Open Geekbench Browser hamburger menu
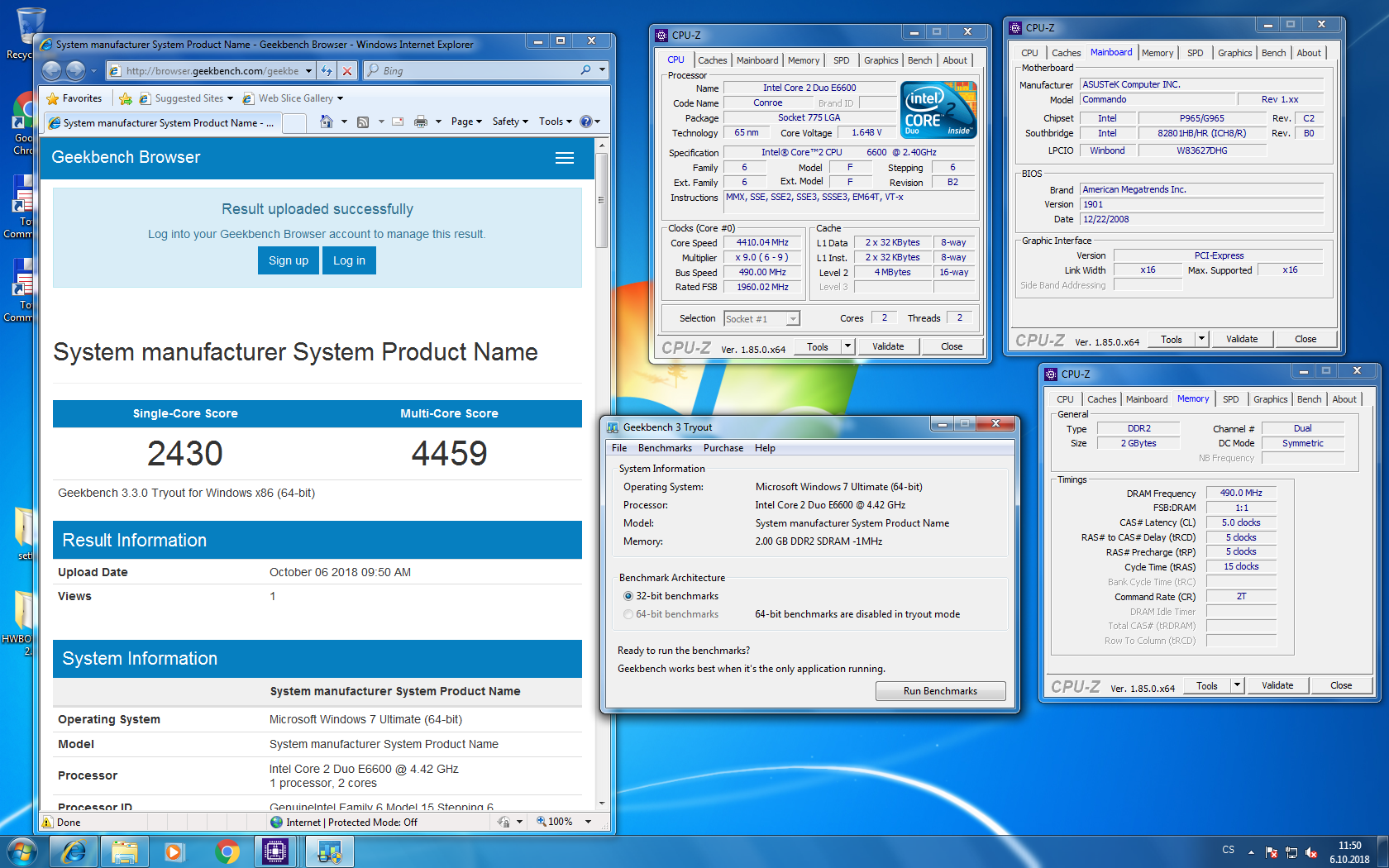 click(565, 158)
